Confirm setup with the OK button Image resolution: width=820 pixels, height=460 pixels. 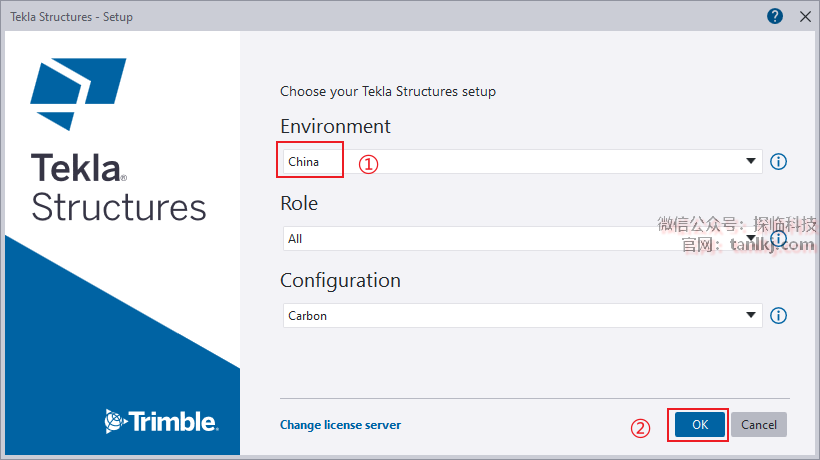pos(700,425)
